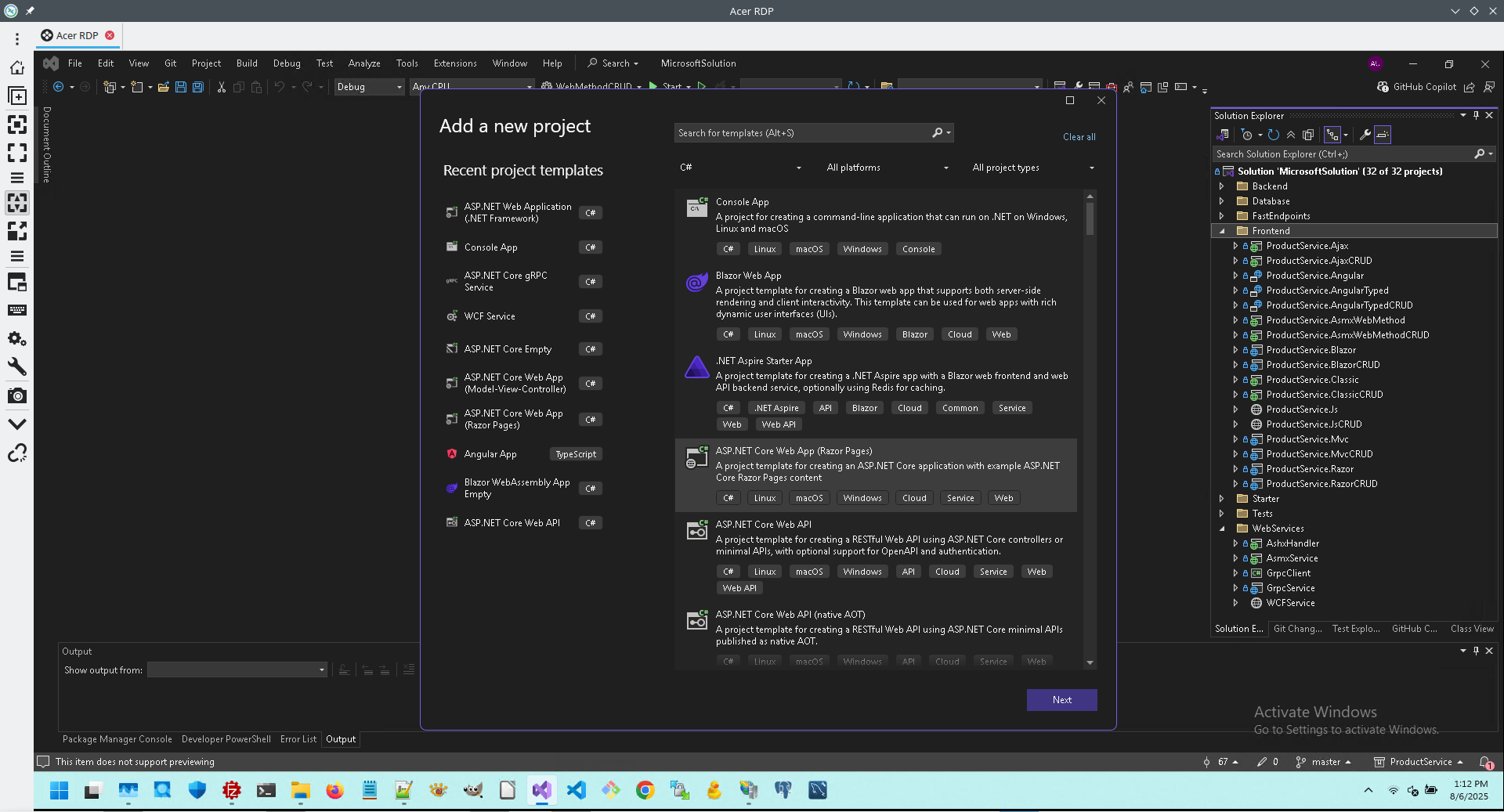Select GrpcService project in Solution Explorer
This screenshot has width=1504, height=812.
1290,588
